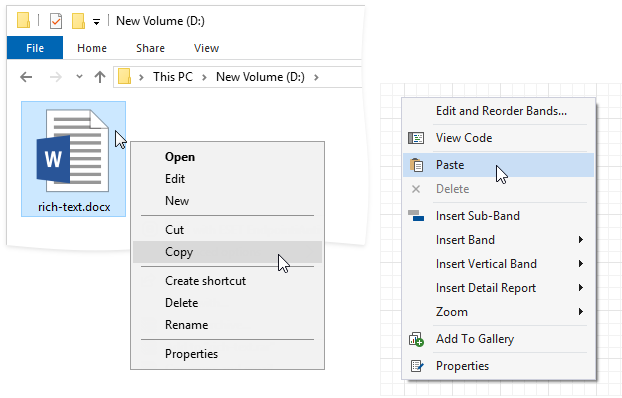This screenshot has height=398, width=622.
Task: Expand the Zoom submenu arrow
Action: [x=581, y=311]
